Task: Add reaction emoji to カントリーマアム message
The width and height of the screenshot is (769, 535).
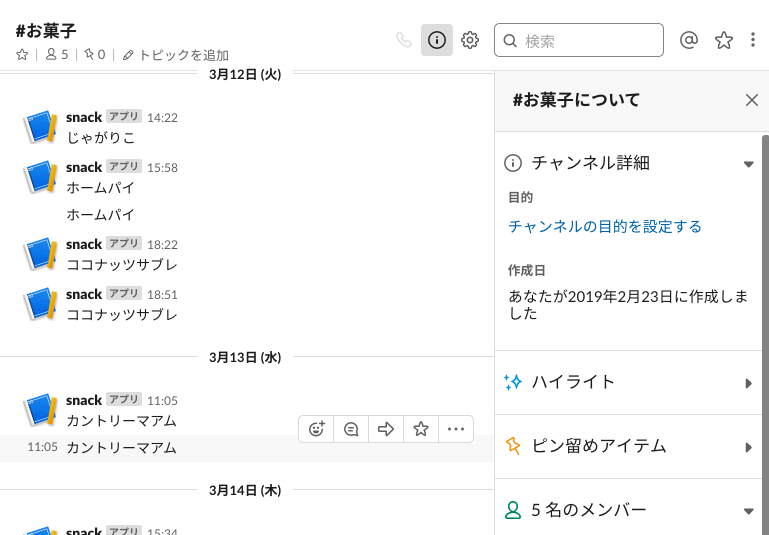Action: [316, 429]
